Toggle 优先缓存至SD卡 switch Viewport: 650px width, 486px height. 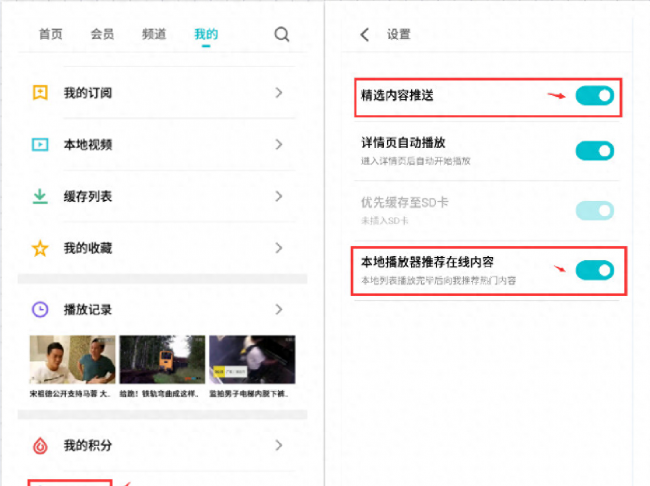pyautogui.click(x=594, y=211)
